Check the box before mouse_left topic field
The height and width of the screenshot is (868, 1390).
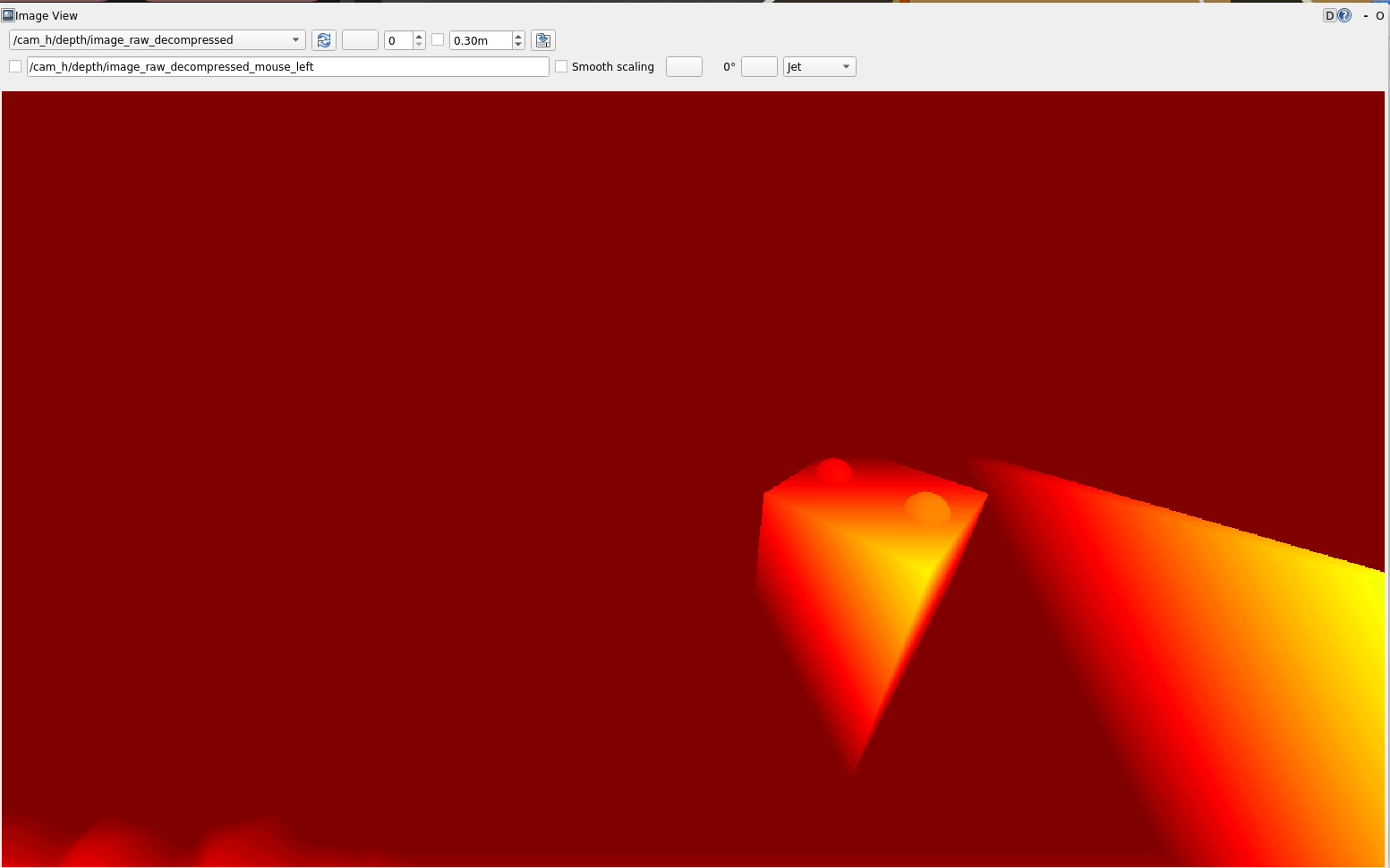tap(15, 66)
